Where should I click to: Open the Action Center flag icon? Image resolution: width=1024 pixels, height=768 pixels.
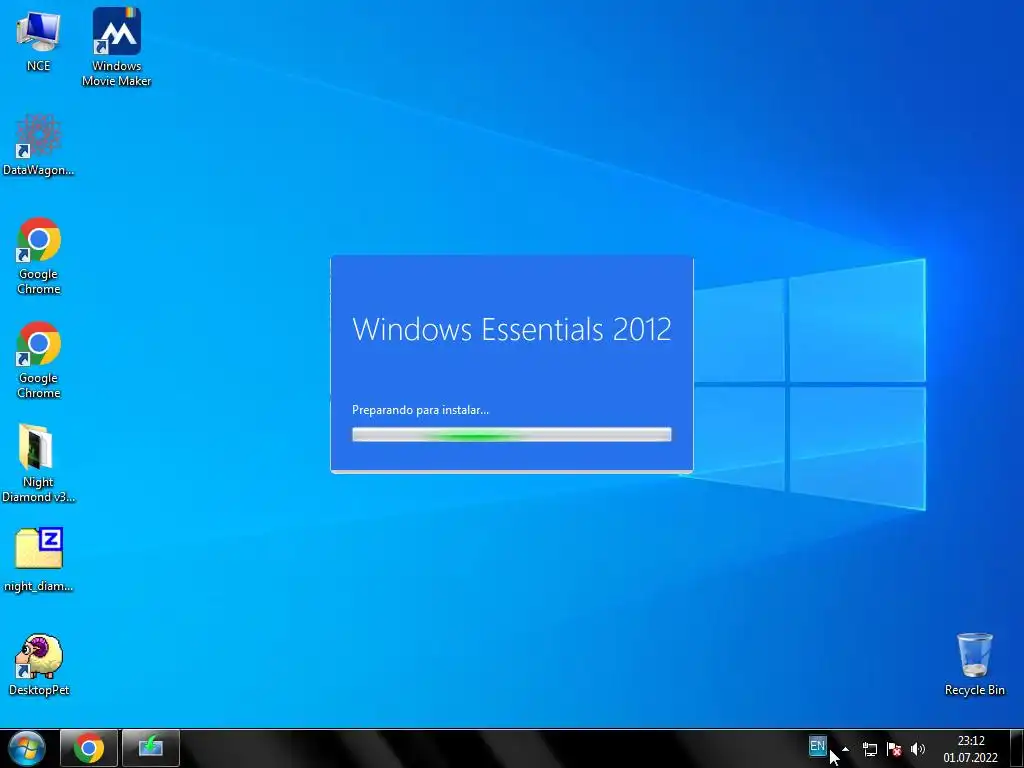(x=894, y=750)
